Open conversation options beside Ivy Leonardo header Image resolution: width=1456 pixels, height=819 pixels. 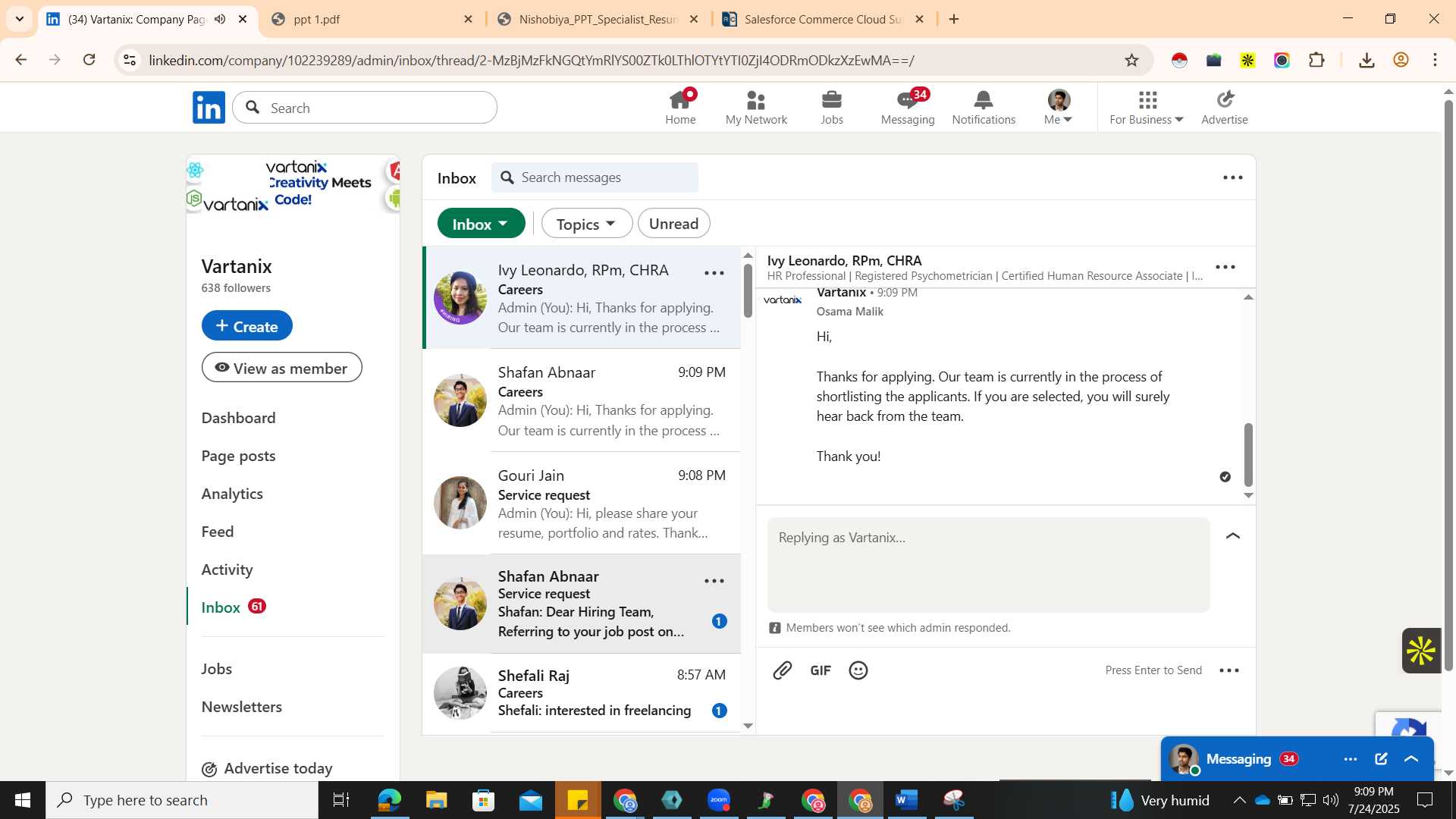(x=1225, y=267)
